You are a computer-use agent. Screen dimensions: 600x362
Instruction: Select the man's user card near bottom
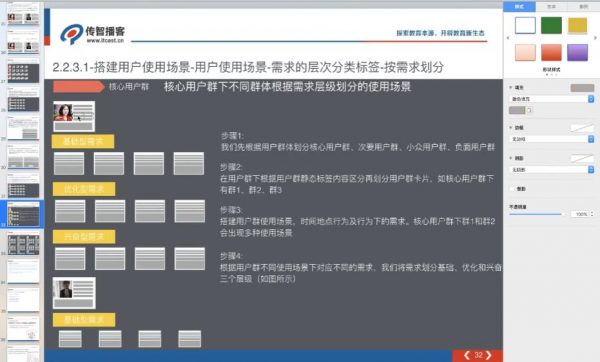point(74,293)
